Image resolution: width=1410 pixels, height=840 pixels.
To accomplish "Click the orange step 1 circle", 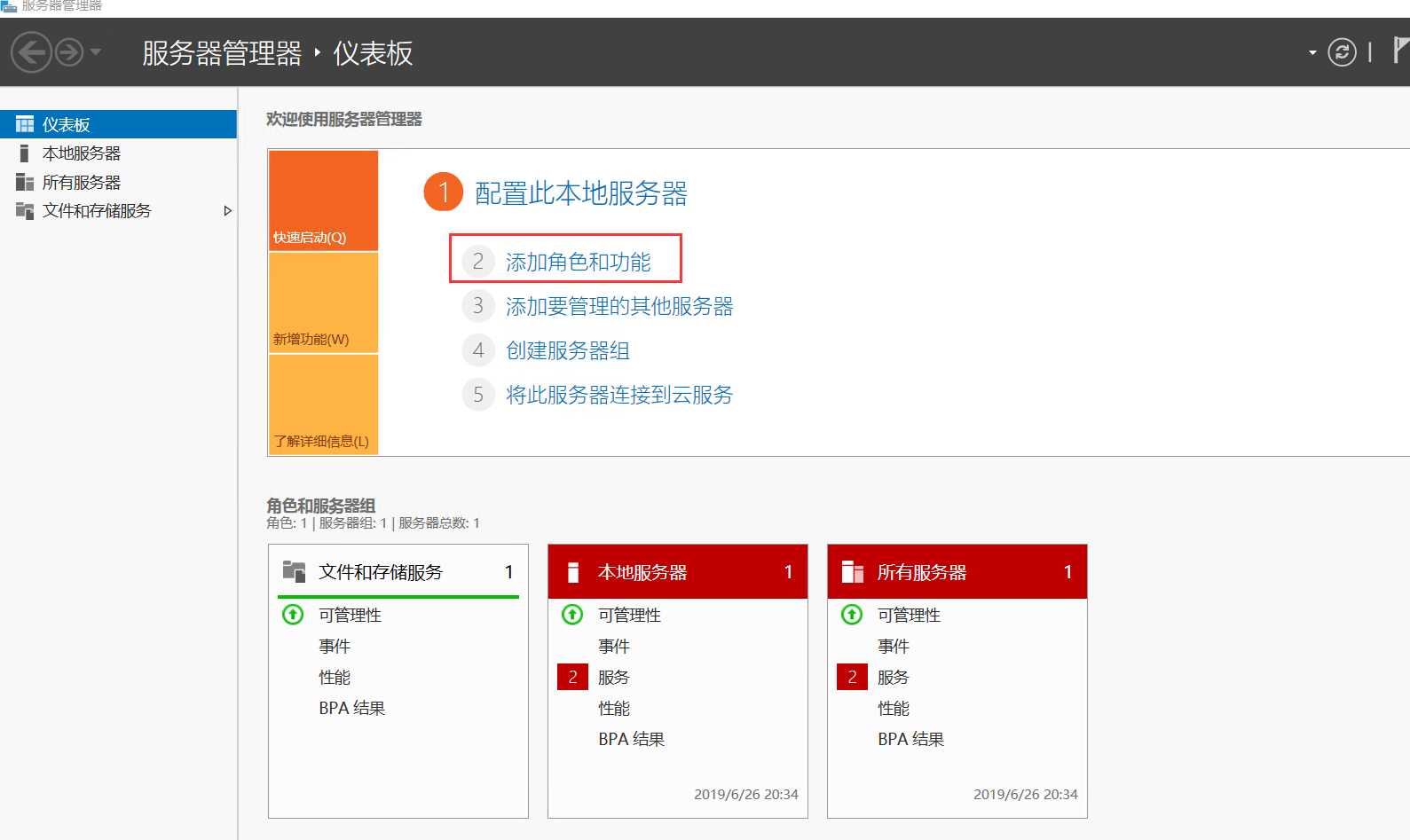I will point(444,192).
